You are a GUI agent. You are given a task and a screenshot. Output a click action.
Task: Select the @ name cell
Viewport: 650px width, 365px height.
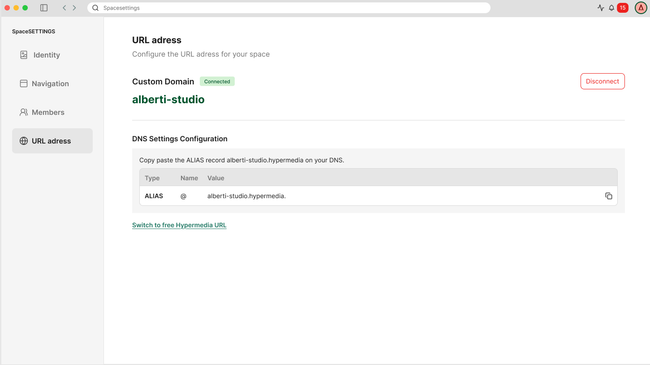pyautogui.click(x=183, y=196)
